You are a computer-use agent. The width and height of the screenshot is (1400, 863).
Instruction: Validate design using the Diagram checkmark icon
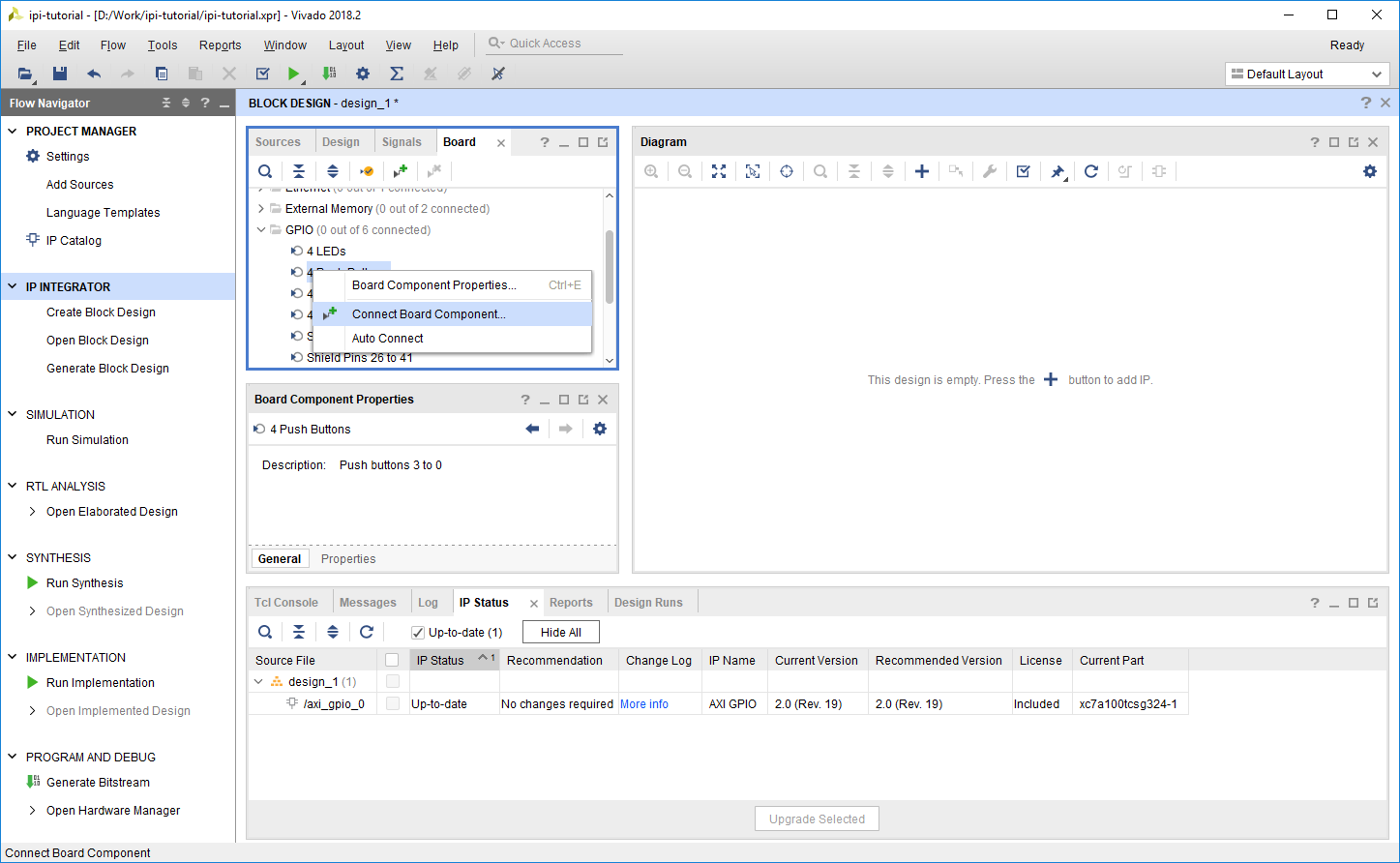point(1024,171)
